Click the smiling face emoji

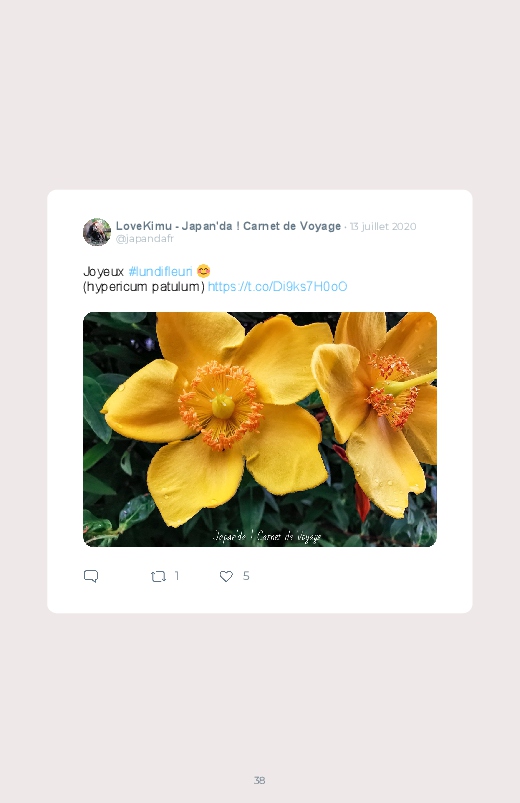point(203,271)
